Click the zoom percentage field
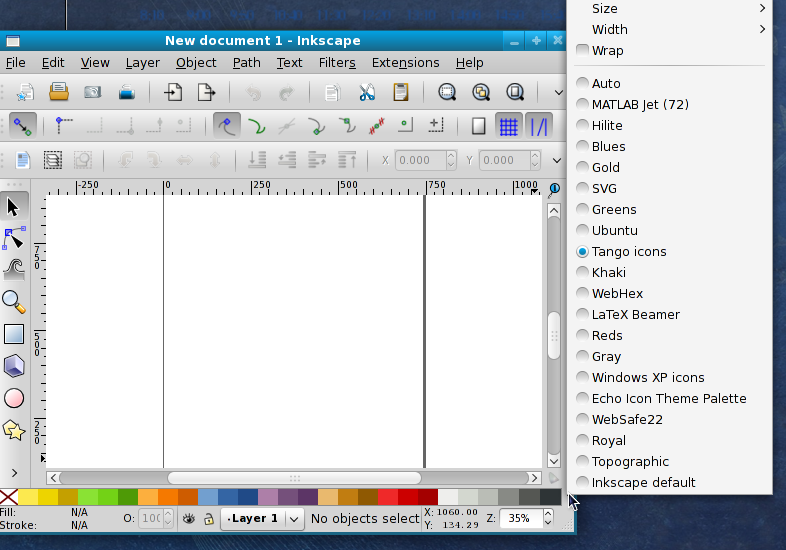The width and height of the screenshot is (786, 550). 521,518
